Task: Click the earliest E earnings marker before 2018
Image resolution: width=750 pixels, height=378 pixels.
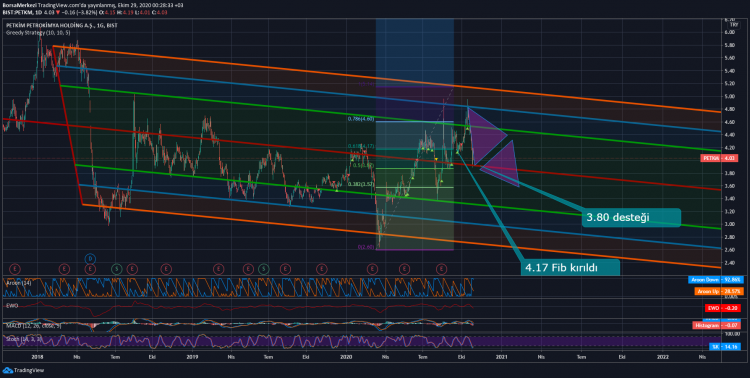Action: click(15, 269)
